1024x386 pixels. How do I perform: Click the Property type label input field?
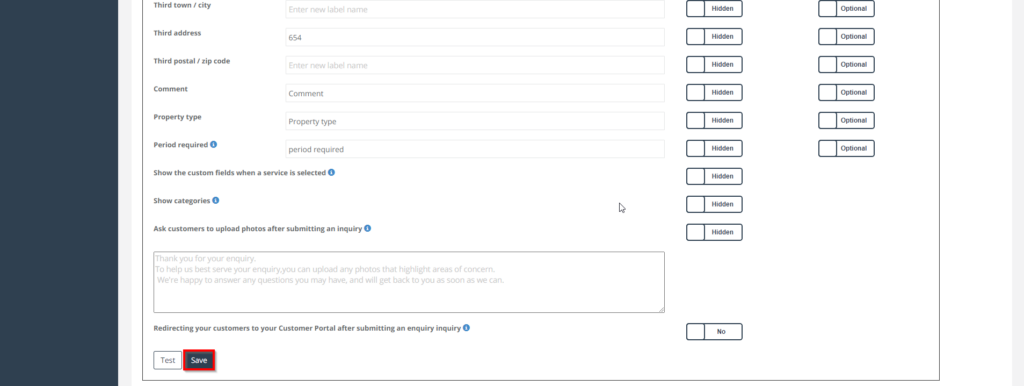click(x=475, y=121)
